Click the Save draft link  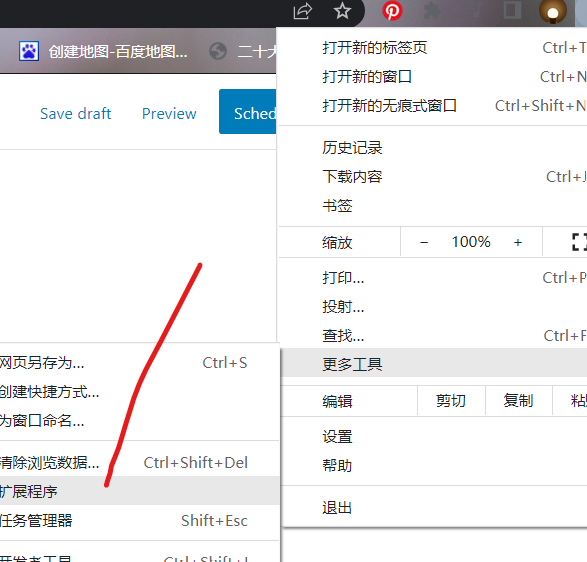click(76, 114)
